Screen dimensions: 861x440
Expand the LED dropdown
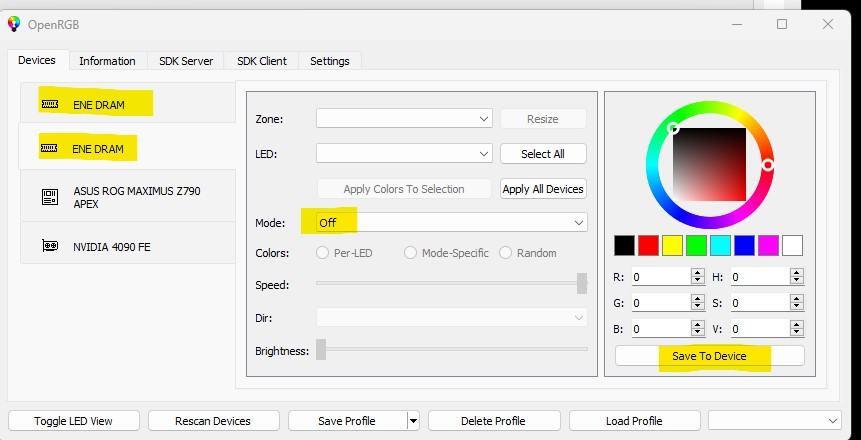click(404, 154)
